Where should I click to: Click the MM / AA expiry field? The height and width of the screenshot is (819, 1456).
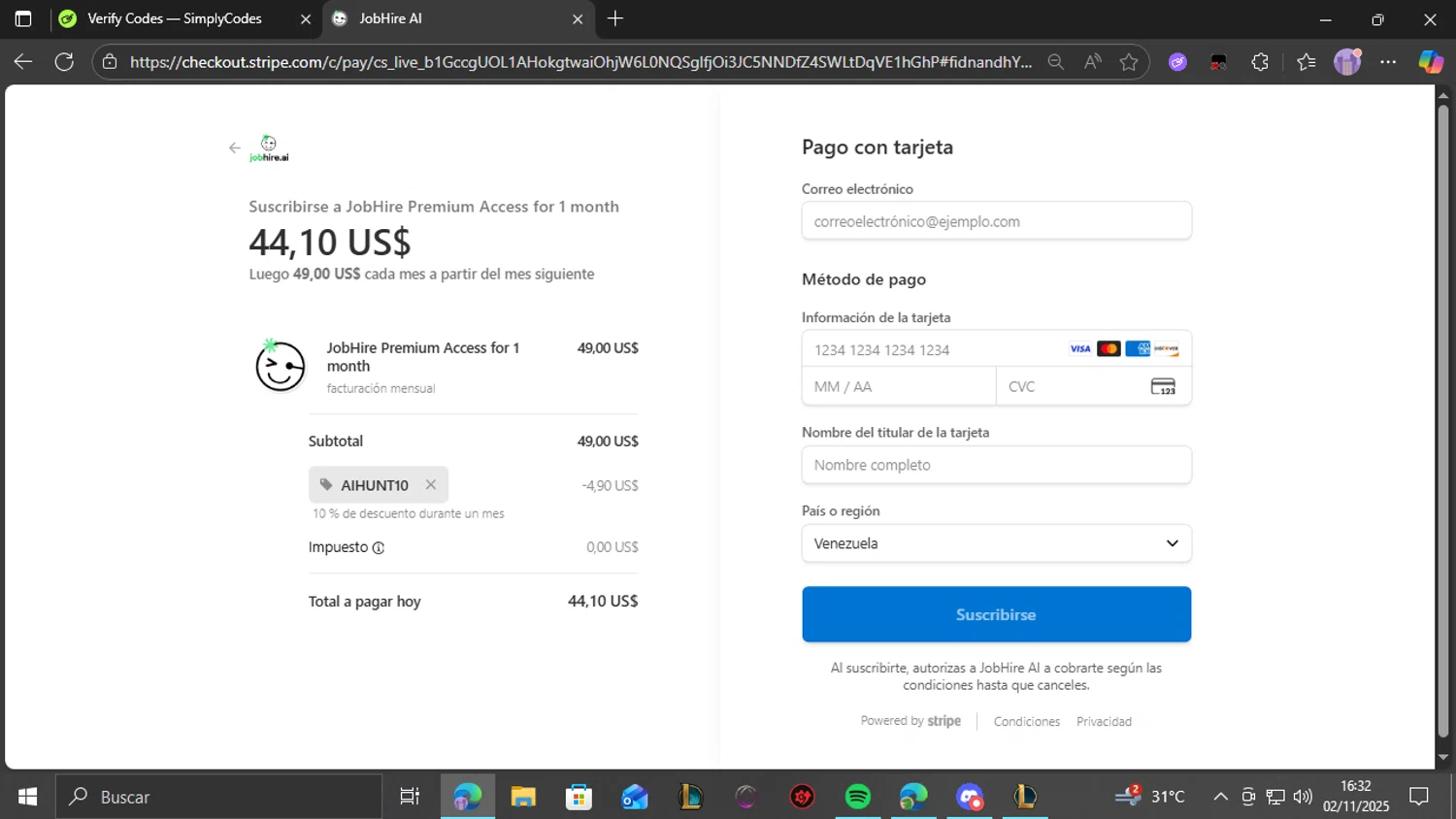[x=899, y=386]
